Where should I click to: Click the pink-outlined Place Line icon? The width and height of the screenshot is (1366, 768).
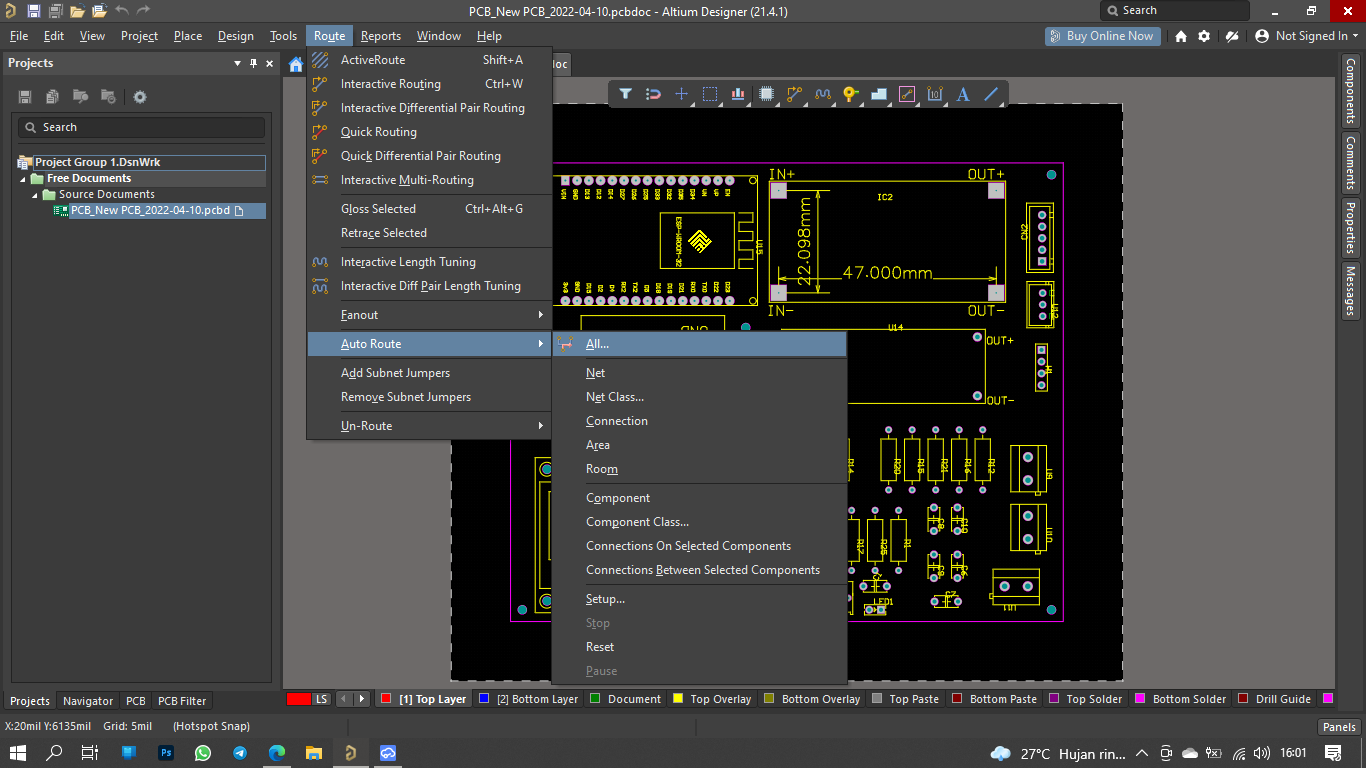pyautogui.click(x=907, y=94)
